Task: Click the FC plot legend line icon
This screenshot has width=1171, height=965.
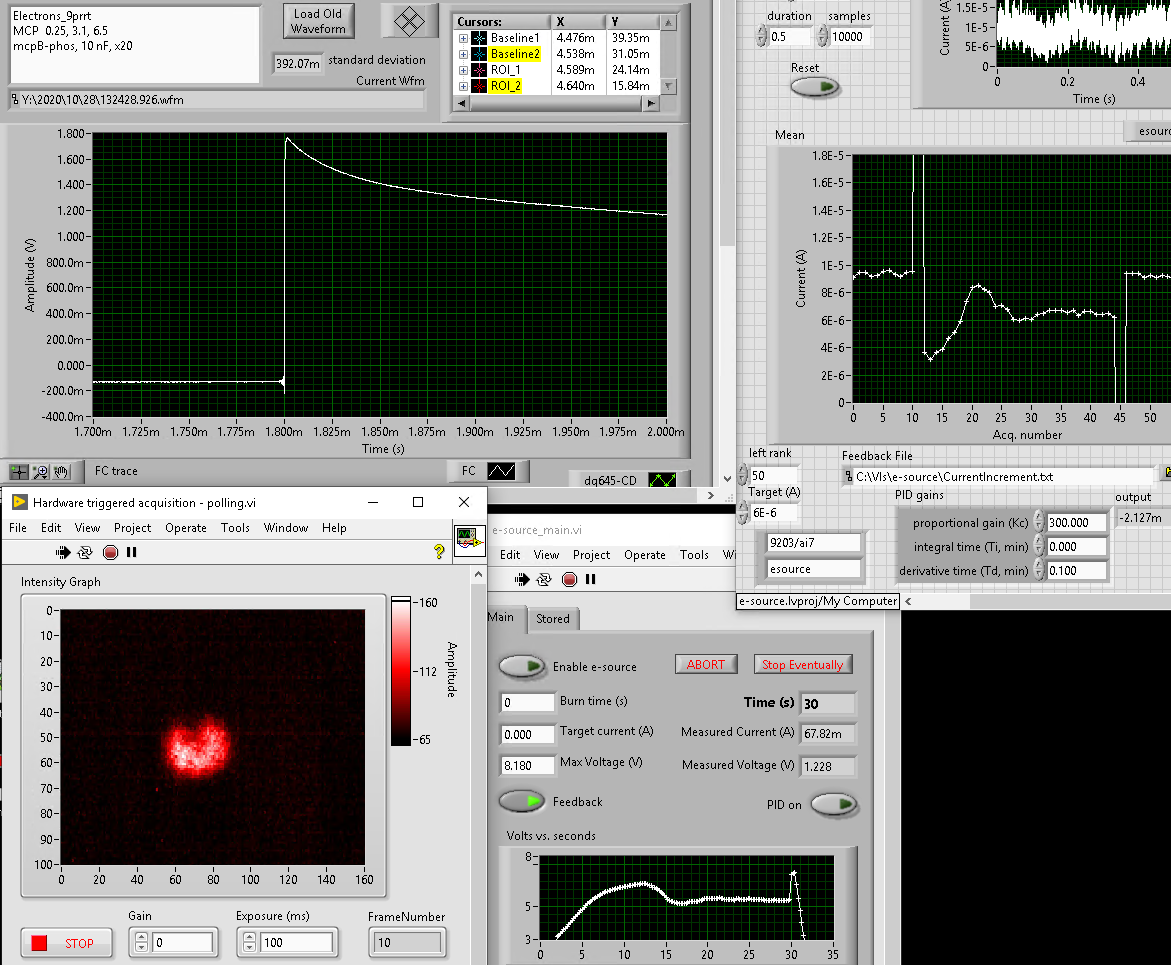Action: [x=501, y=471]
